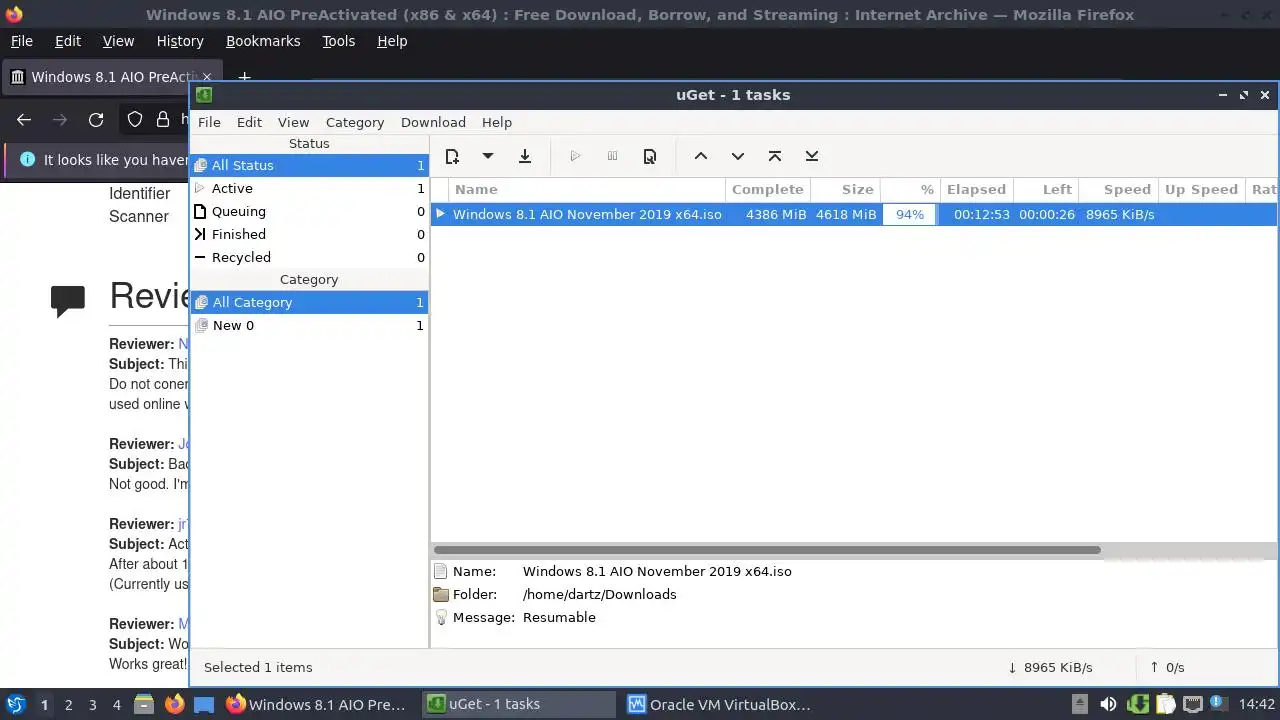This screenshot has height=720, width=1280.
Task: Click the 4386 MiB complete value
Action: click(x=776, y=214)
